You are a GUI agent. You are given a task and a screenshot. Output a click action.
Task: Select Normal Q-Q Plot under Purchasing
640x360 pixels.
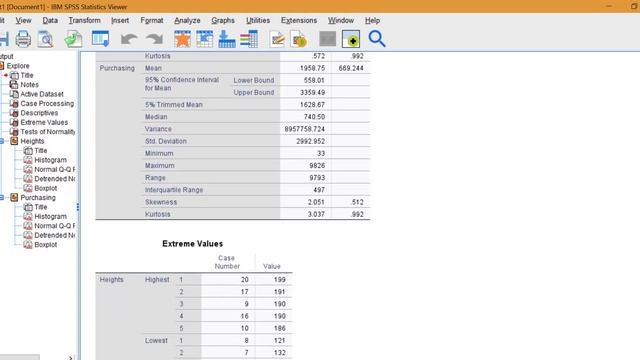pos(54,225)
